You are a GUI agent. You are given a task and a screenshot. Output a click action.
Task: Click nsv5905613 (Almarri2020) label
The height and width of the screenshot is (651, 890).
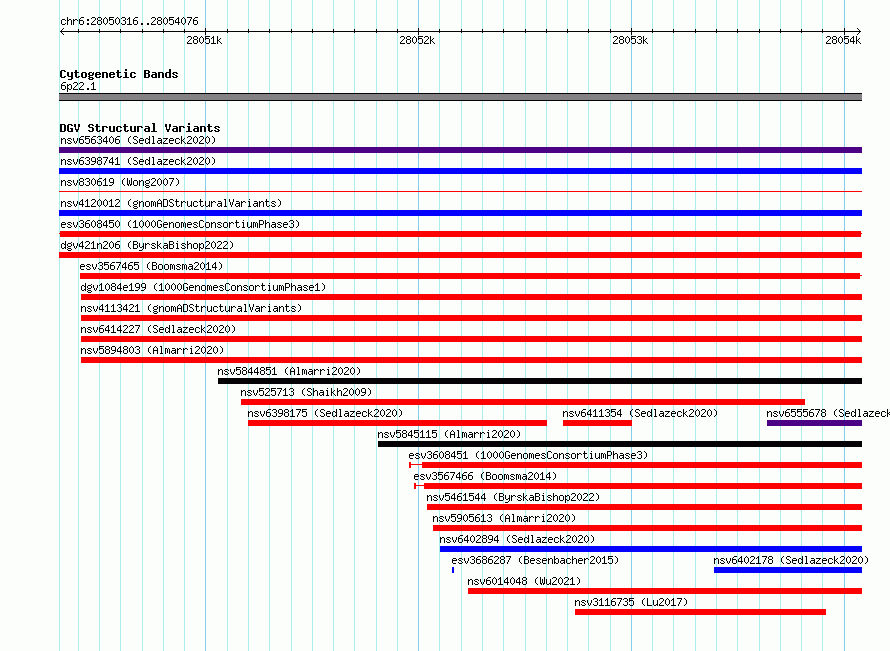click(504, 518)
